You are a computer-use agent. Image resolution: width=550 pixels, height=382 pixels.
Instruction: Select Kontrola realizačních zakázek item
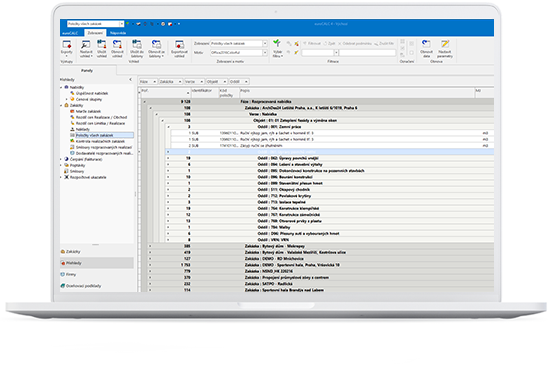[100, 141]
